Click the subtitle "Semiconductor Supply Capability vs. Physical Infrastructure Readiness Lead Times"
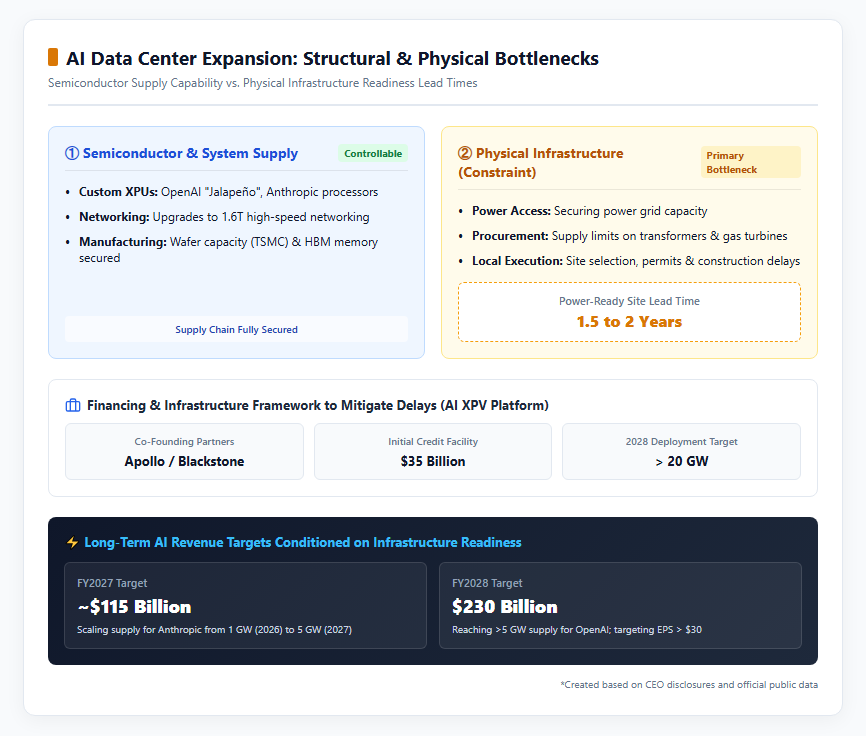 pos(263,83)
